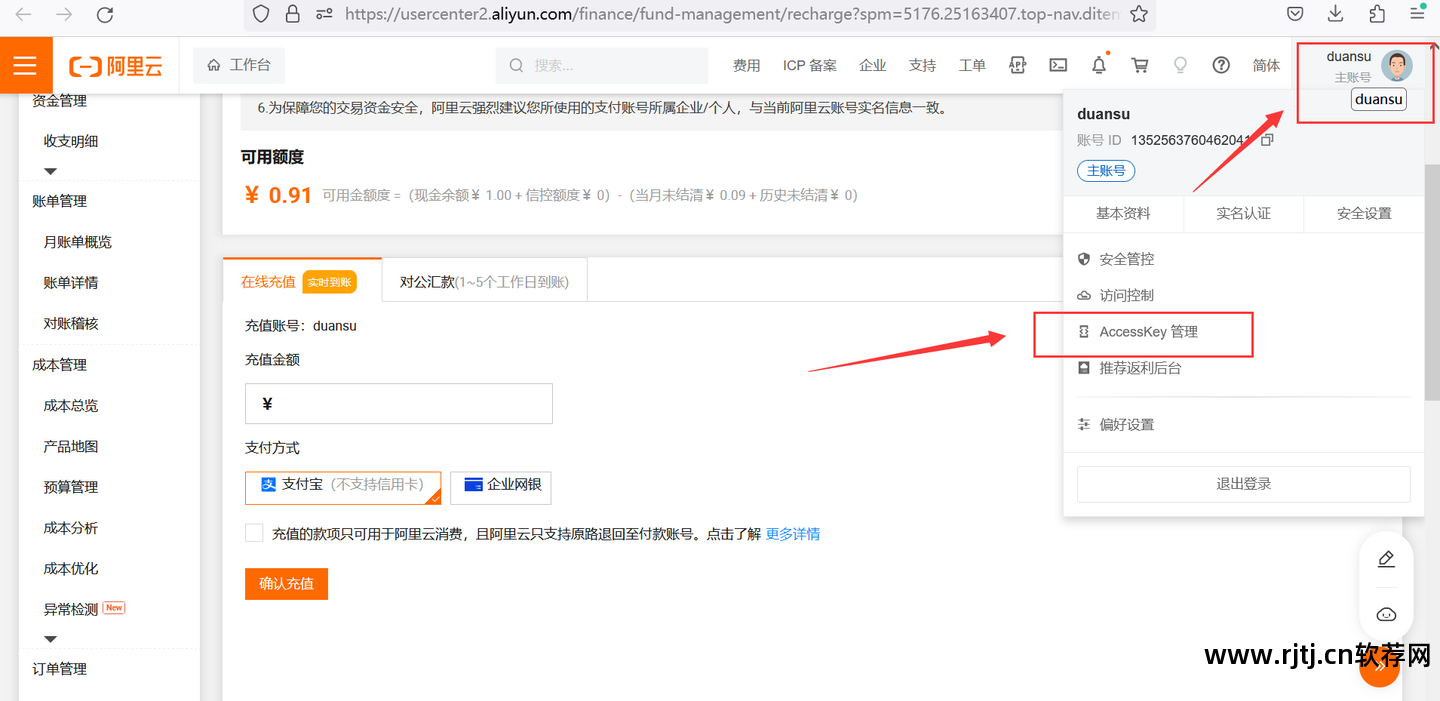Reload the page in browser

click(x=104, y=14)
